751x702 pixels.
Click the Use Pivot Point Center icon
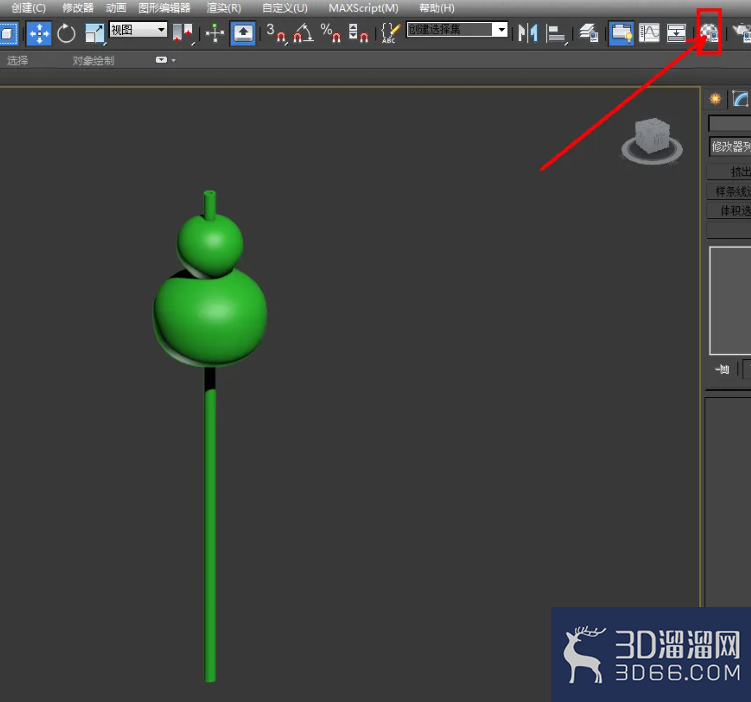click(182, 34)
